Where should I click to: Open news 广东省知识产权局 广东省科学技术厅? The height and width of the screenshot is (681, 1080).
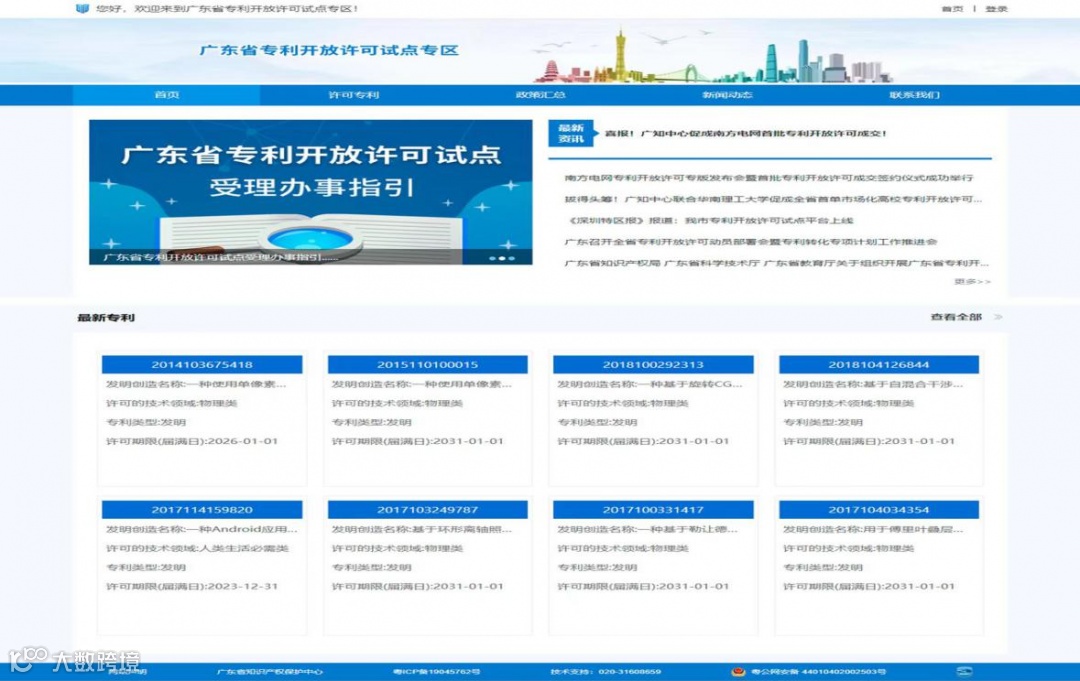(777, 263)
